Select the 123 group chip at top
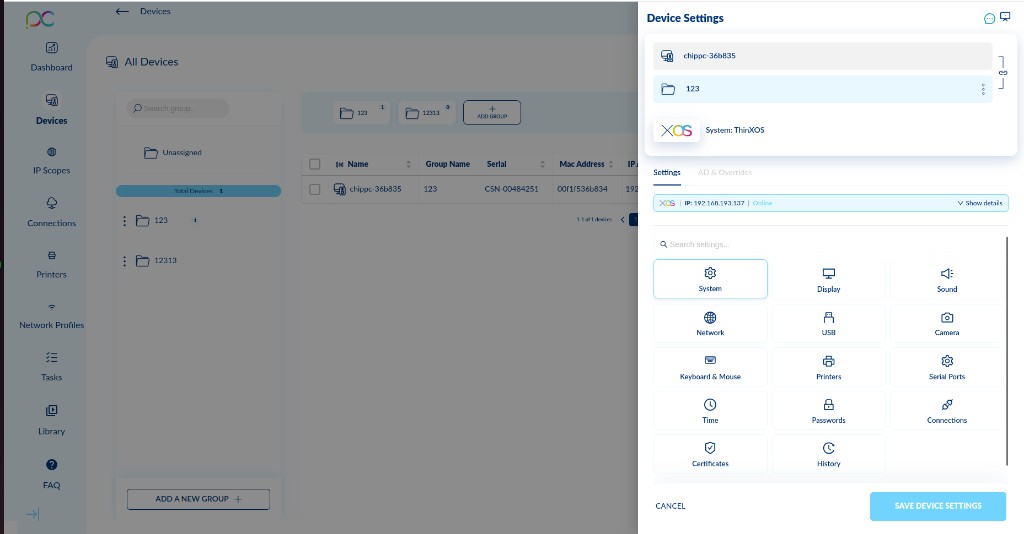 coord(361,113)
